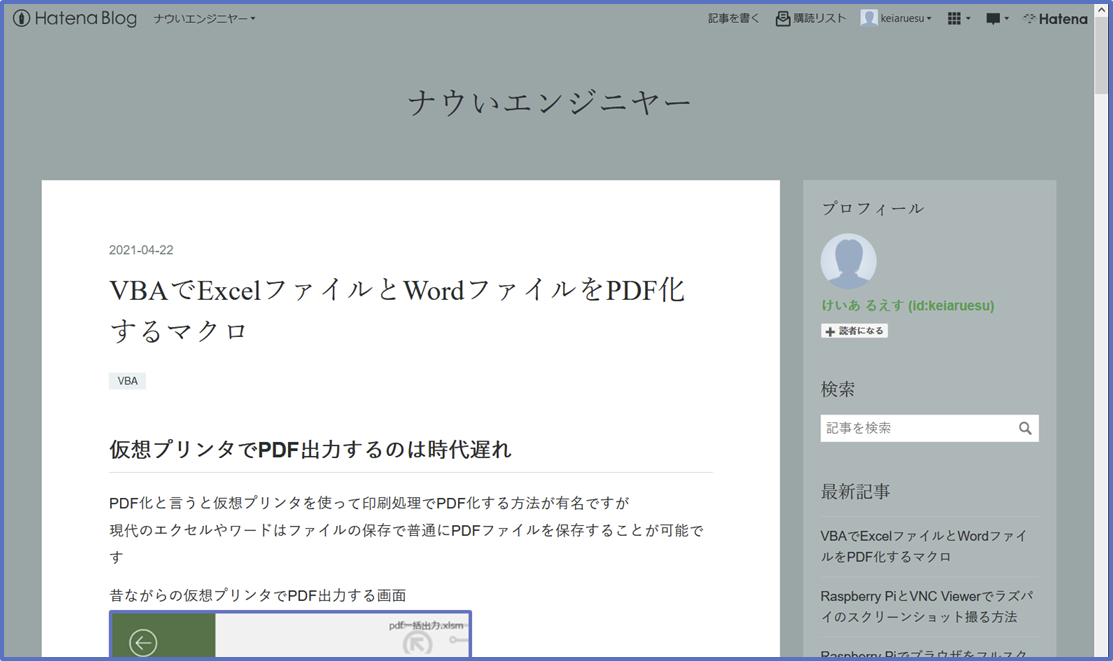Click the browser scrollbar up arrow
The image size is (1113, 661).
pos(1099,9)
